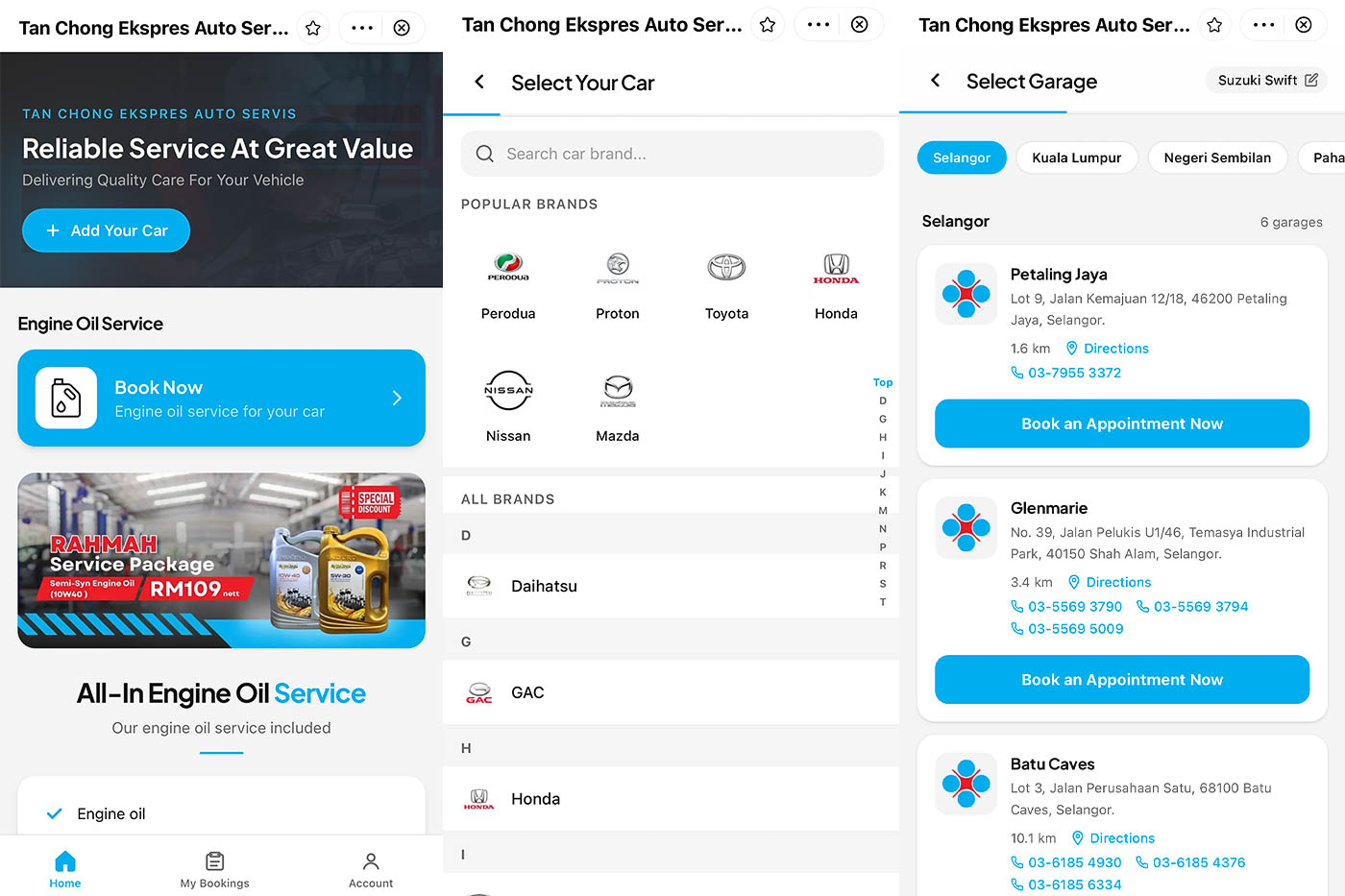The width and height of the screenshot is (1345, 896).
Task: Switch to Kuala Lumpur region tab
Action: pos(1076,157)
